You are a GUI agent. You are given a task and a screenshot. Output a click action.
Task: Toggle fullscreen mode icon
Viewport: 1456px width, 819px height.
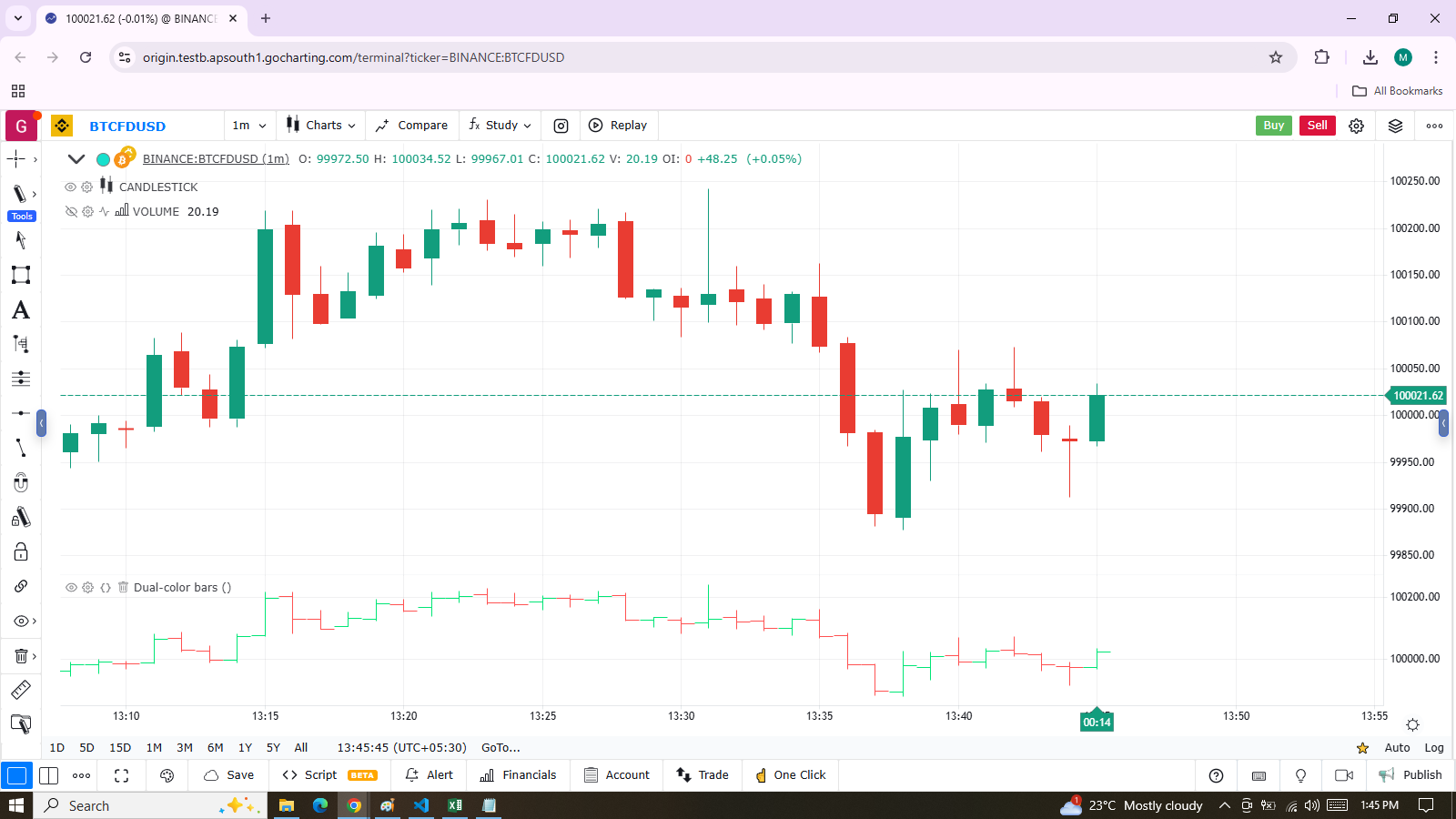click(121, 775)
